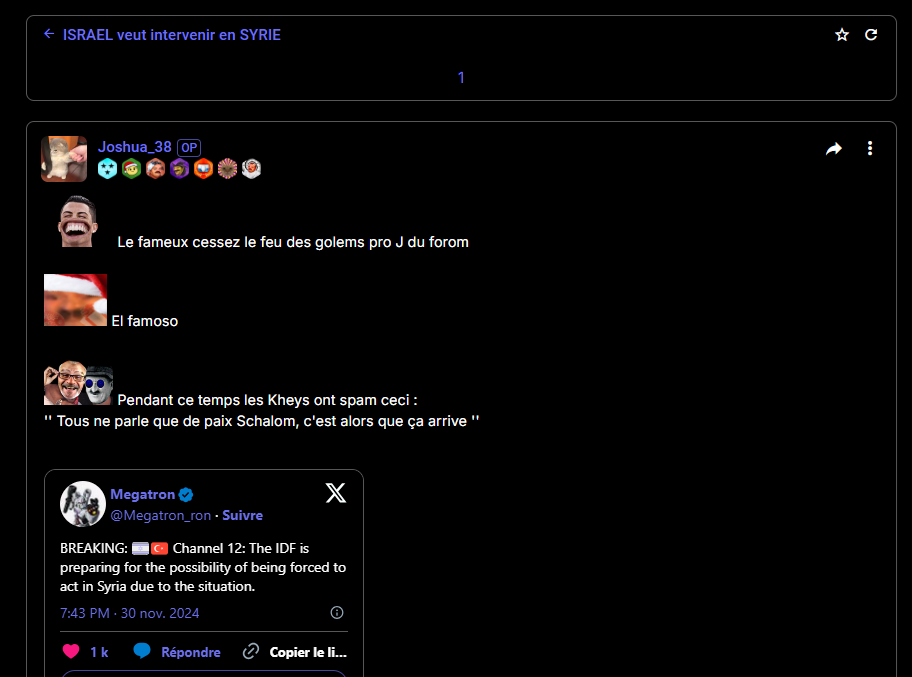Click the Megatron verified checkmark badge
This screenshot has width=912, height=677.
[186, 495]
